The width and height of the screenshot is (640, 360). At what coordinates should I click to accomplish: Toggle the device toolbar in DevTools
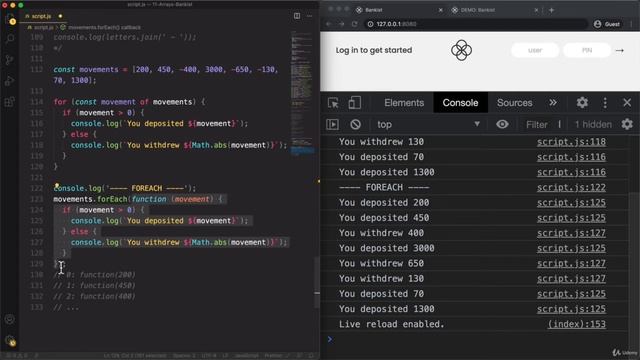354,103
